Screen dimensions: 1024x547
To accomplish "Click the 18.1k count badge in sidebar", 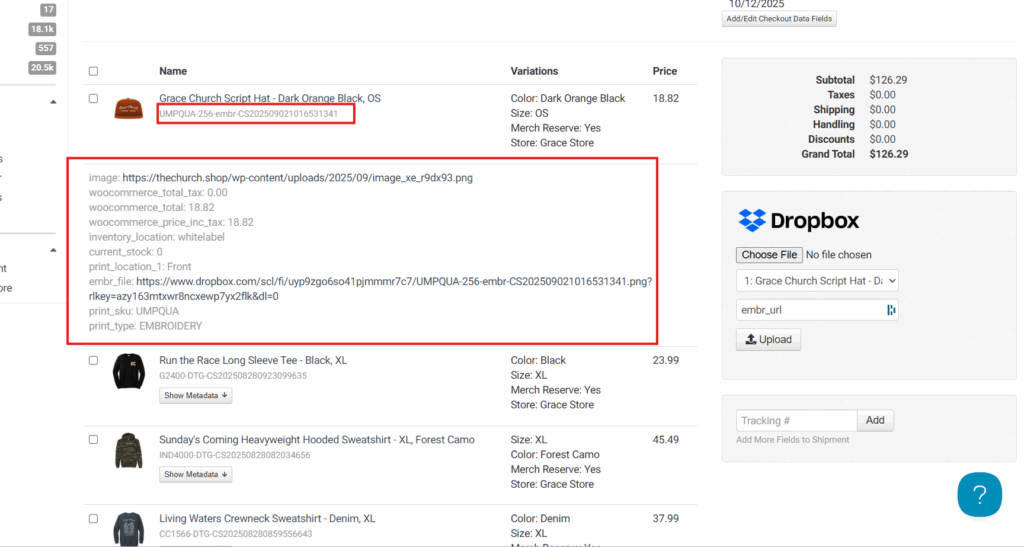I will tap(43, 29).
